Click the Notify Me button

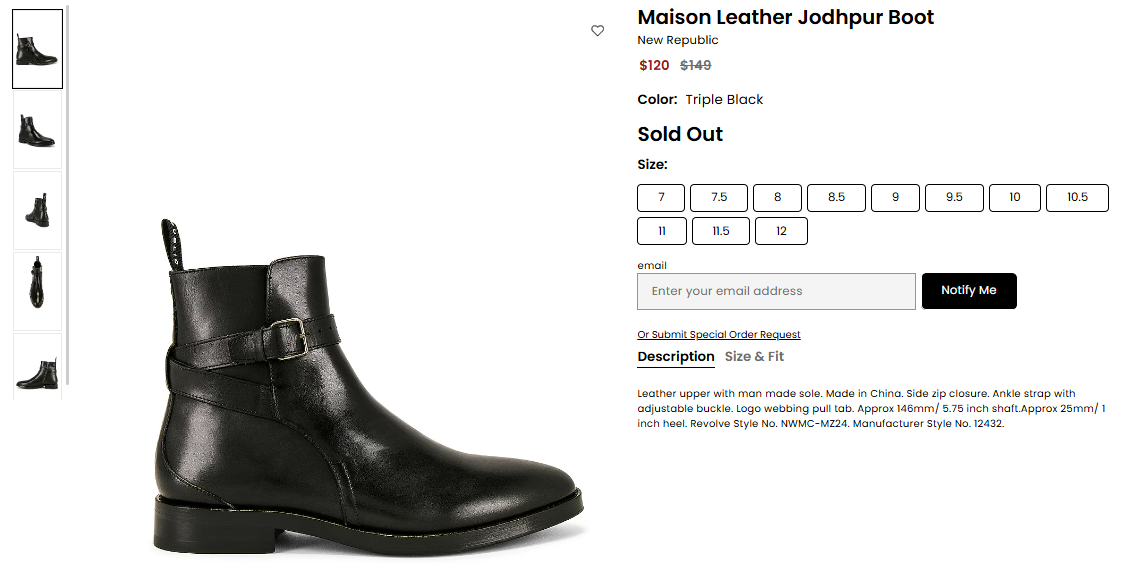(x=969, y=290)
